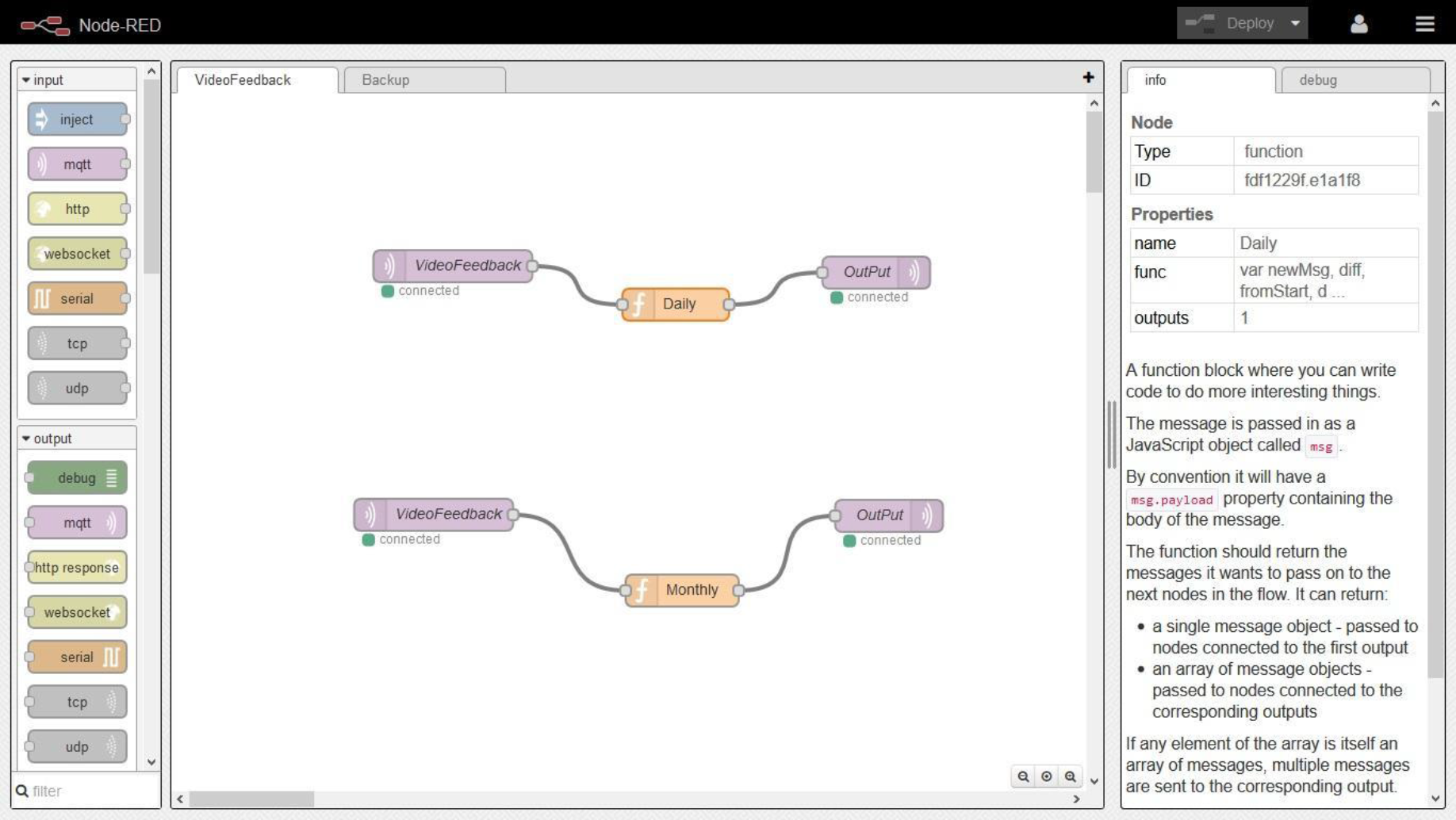Screen dimensions: 1456x820
Task: Click the canvas scroll left arrow
Action: [x=180, y=799]
